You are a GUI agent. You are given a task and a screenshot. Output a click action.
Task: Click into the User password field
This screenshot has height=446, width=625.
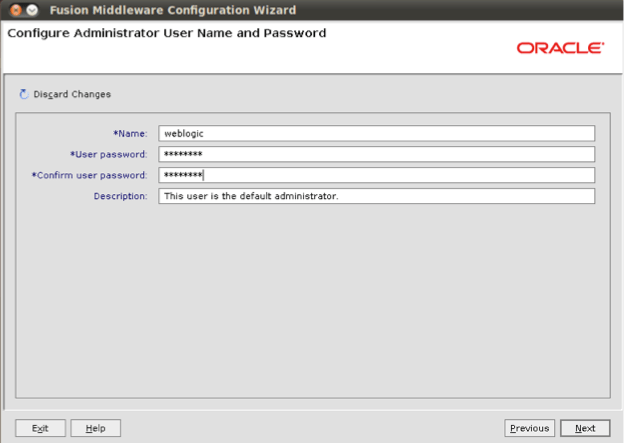point(376,154)
